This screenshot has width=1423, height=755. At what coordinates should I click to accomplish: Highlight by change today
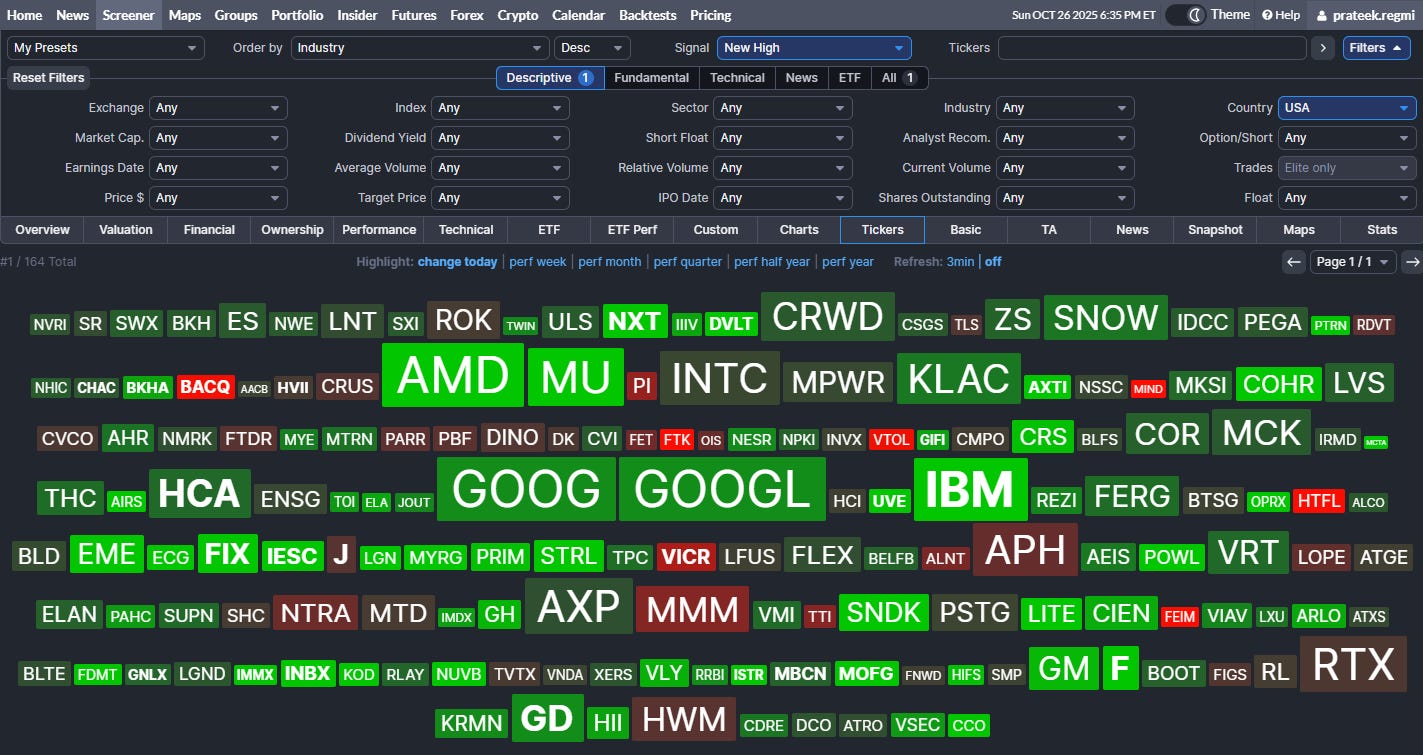[x=457, y=262]
